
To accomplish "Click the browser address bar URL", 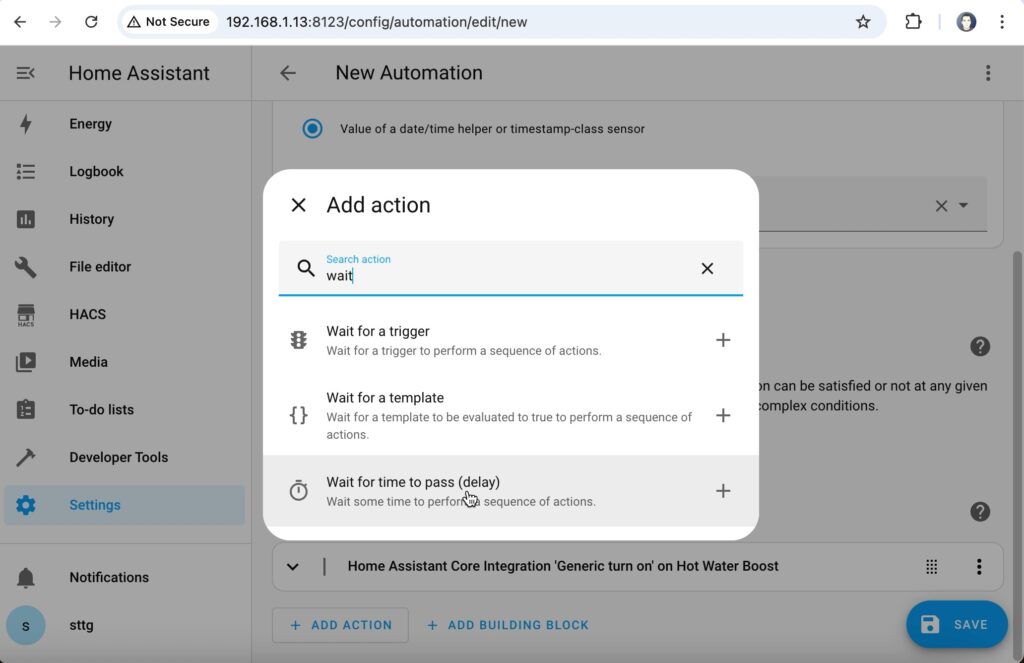I will coord(376,22).
